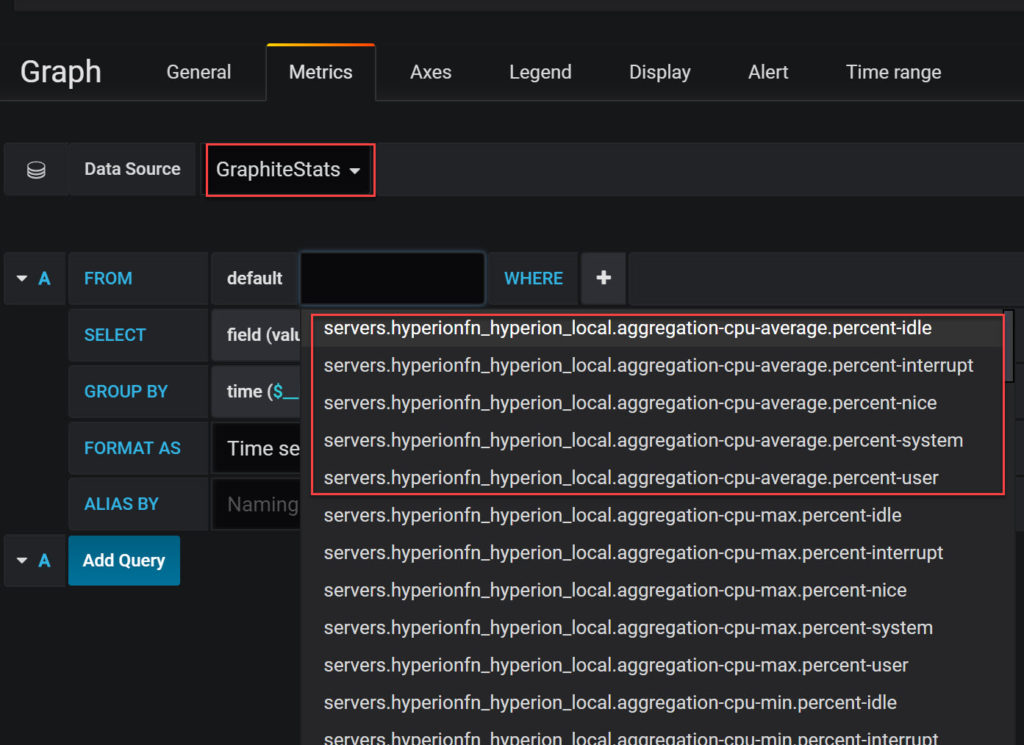Viewport: 1024px width, 745px height.
Task: Open the Time range tab
Action: [x=893, y=72]
